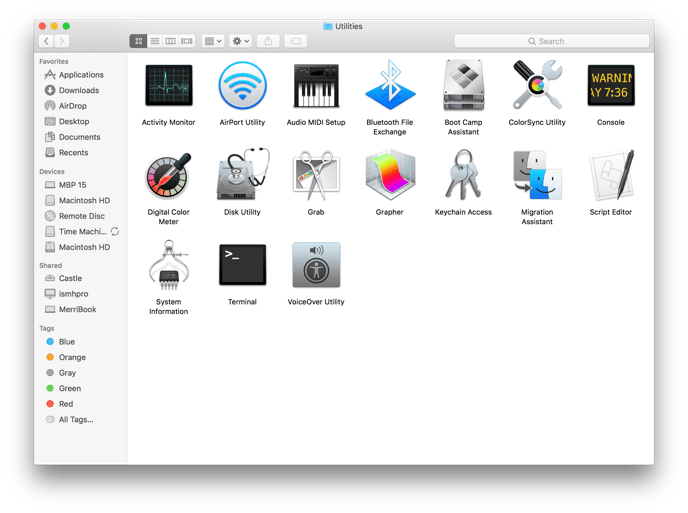Open System Information icon
Viewport: 688px width, 513px height.
pyautogui.click(x=169, y=265)
